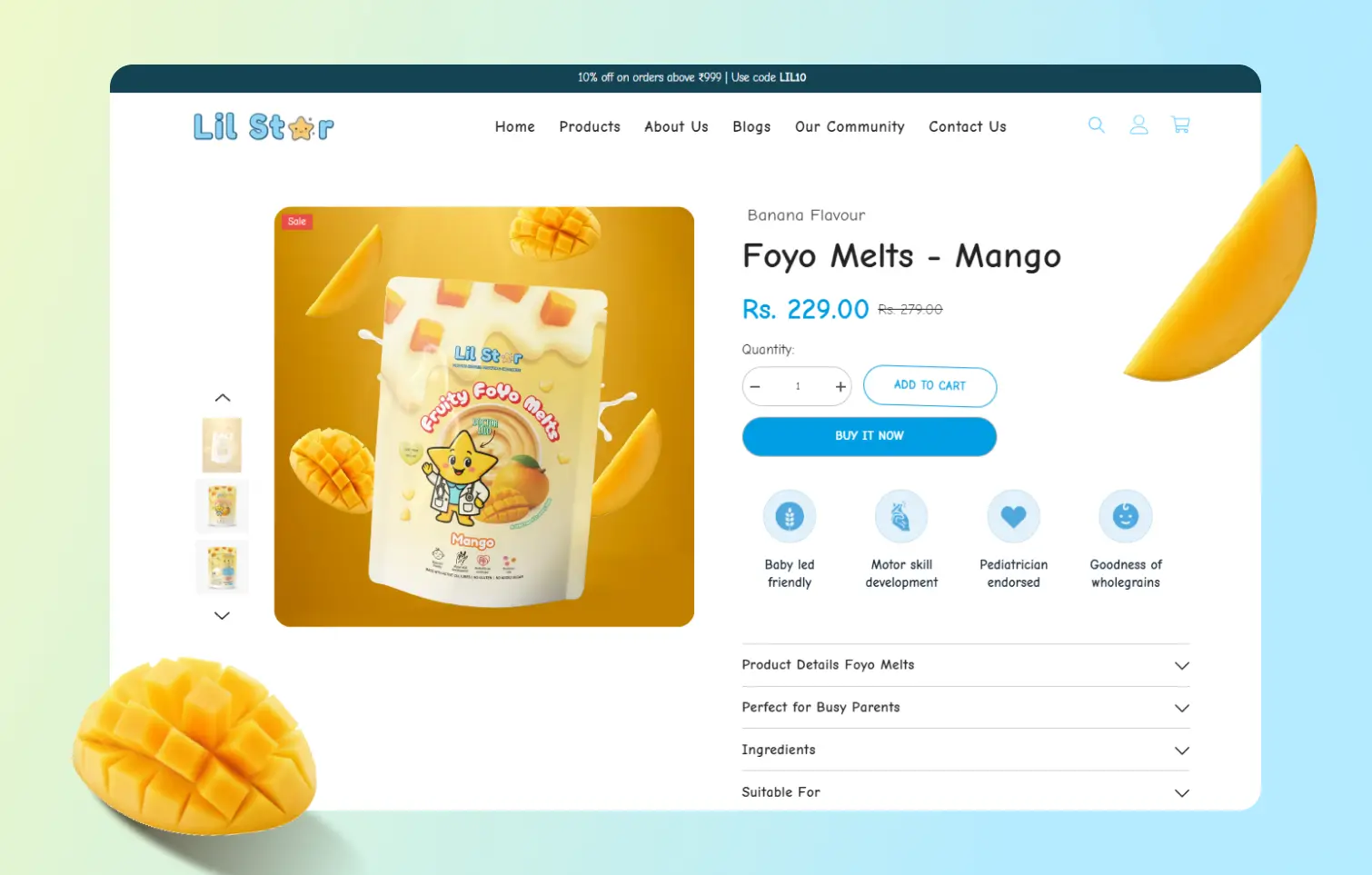Go to Our Community page
Screen dimensions: 1372x875
click(850, 126)
